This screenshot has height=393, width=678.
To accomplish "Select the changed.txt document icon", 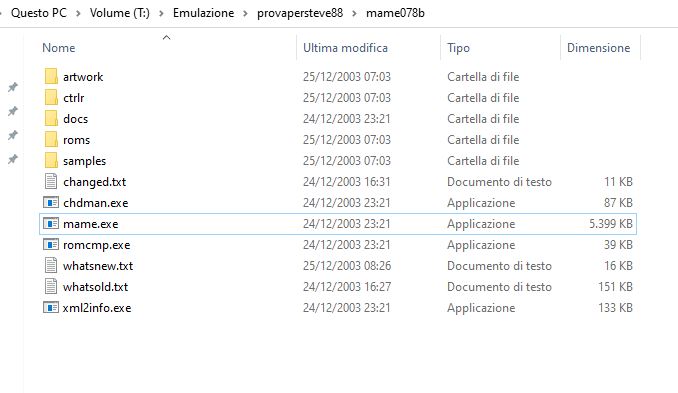I will [x=51, y=181].
